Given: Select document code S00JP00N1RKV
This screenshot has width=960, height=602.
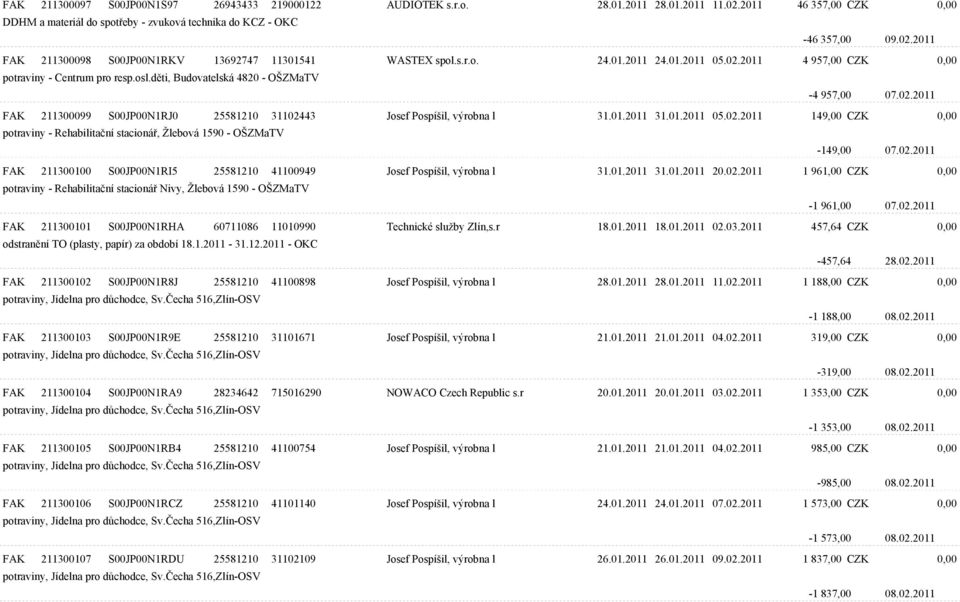Looking at the screenshot, I should 146,61.
